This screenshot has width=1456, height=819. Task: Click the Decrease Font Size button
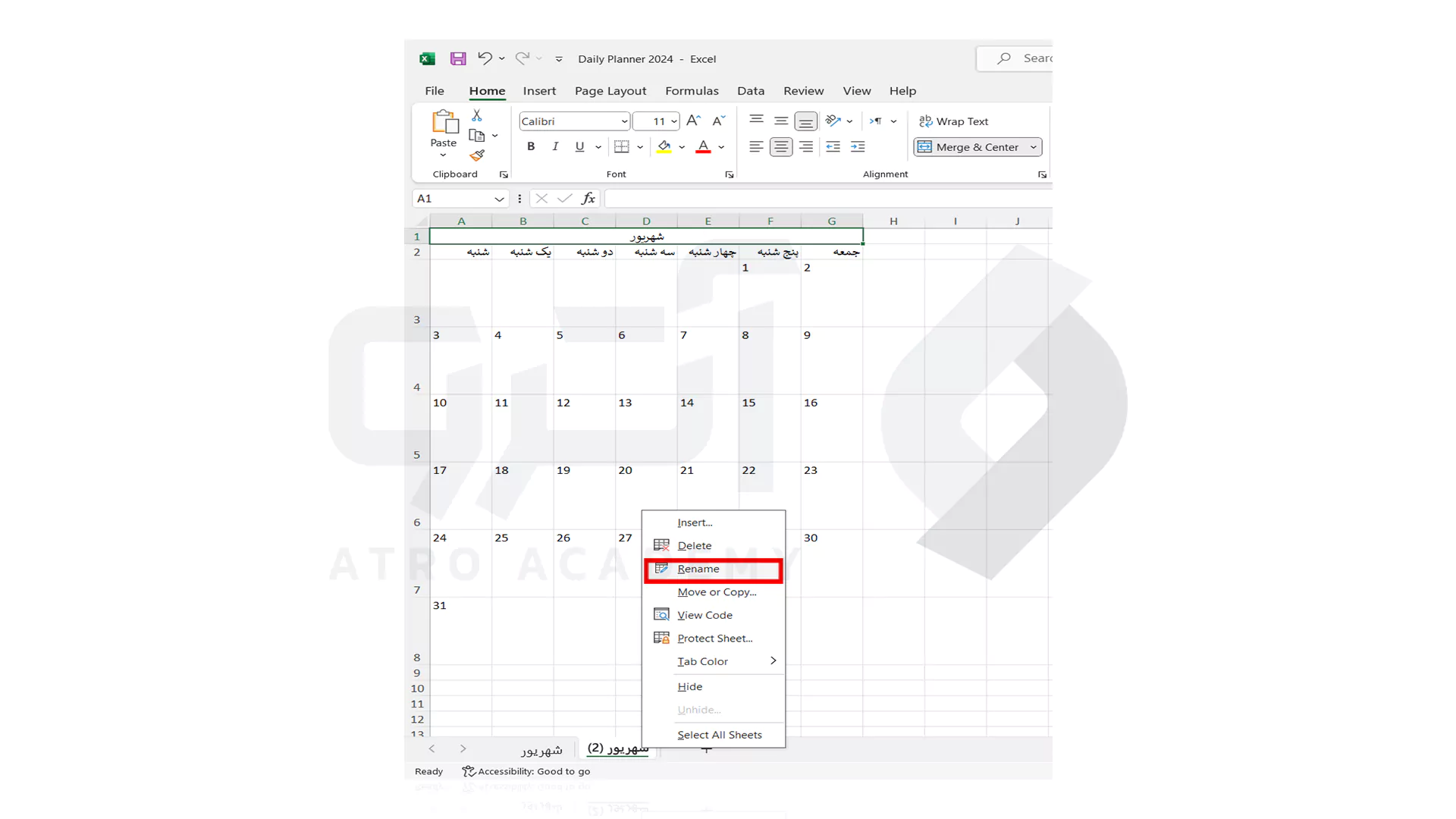(718, 121)
